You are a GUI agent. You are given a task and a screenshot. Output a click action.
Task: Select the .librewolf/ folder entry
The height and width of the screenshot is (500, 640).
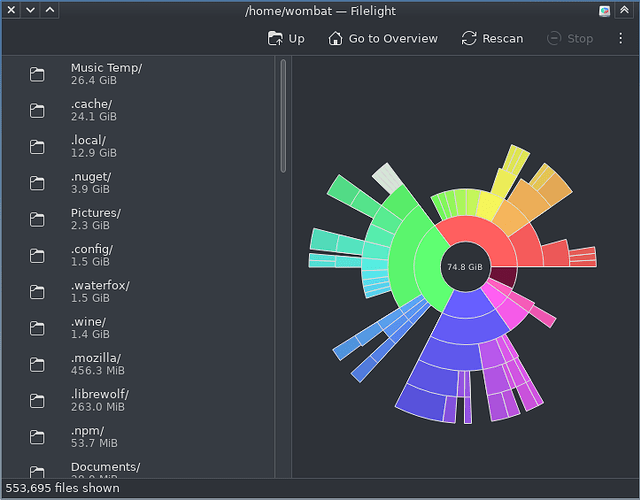(x=99, y=400)
